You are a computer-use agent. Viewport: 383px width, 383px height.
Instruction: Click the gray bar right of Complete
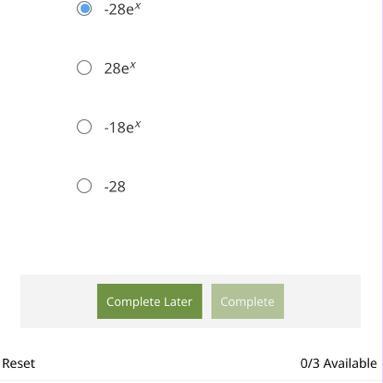[x=322, y=301]
